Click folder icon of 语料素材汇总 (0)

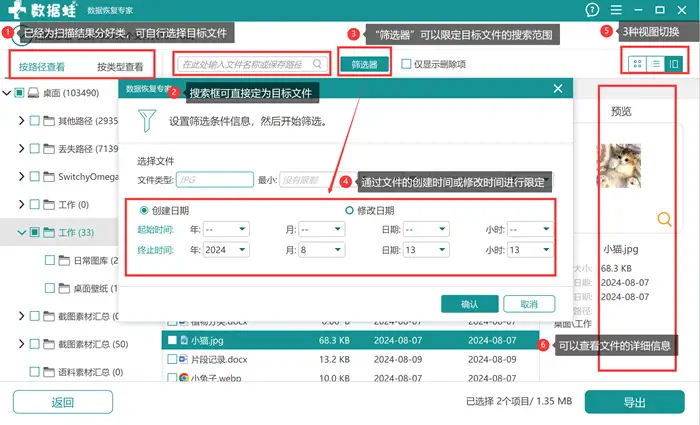click(49, 372)
